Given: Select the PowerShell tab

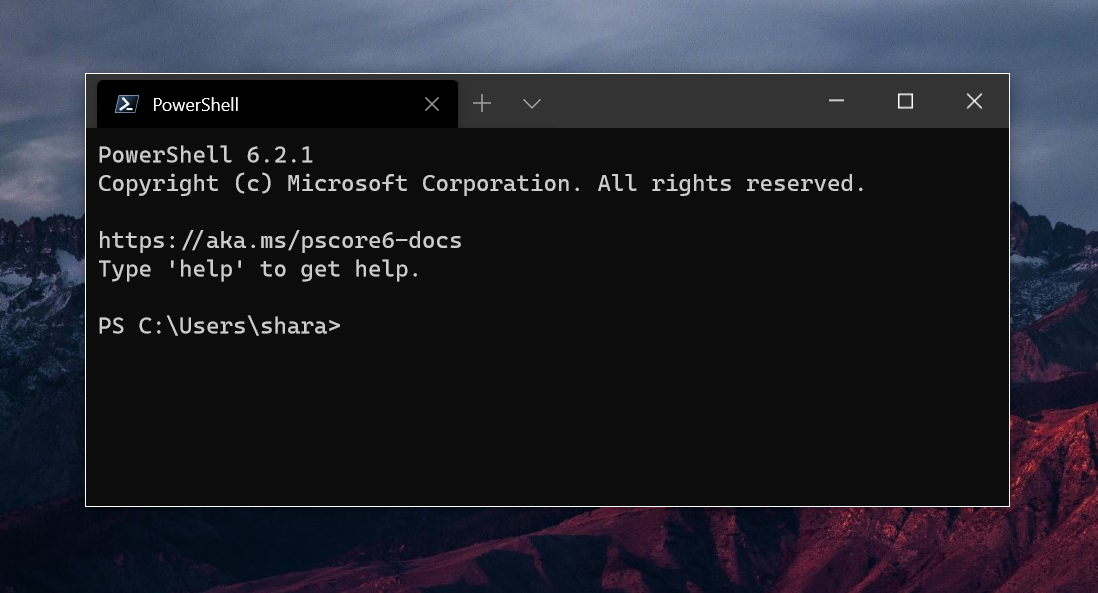Looking at the screenshot, I should coord(277,104).
